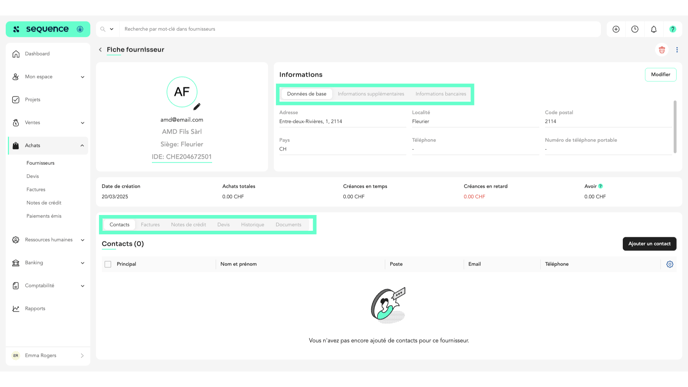Delete supplier with red trash icon
The height and width of the screenshot is (387, 688).
[x=662, y=50]
